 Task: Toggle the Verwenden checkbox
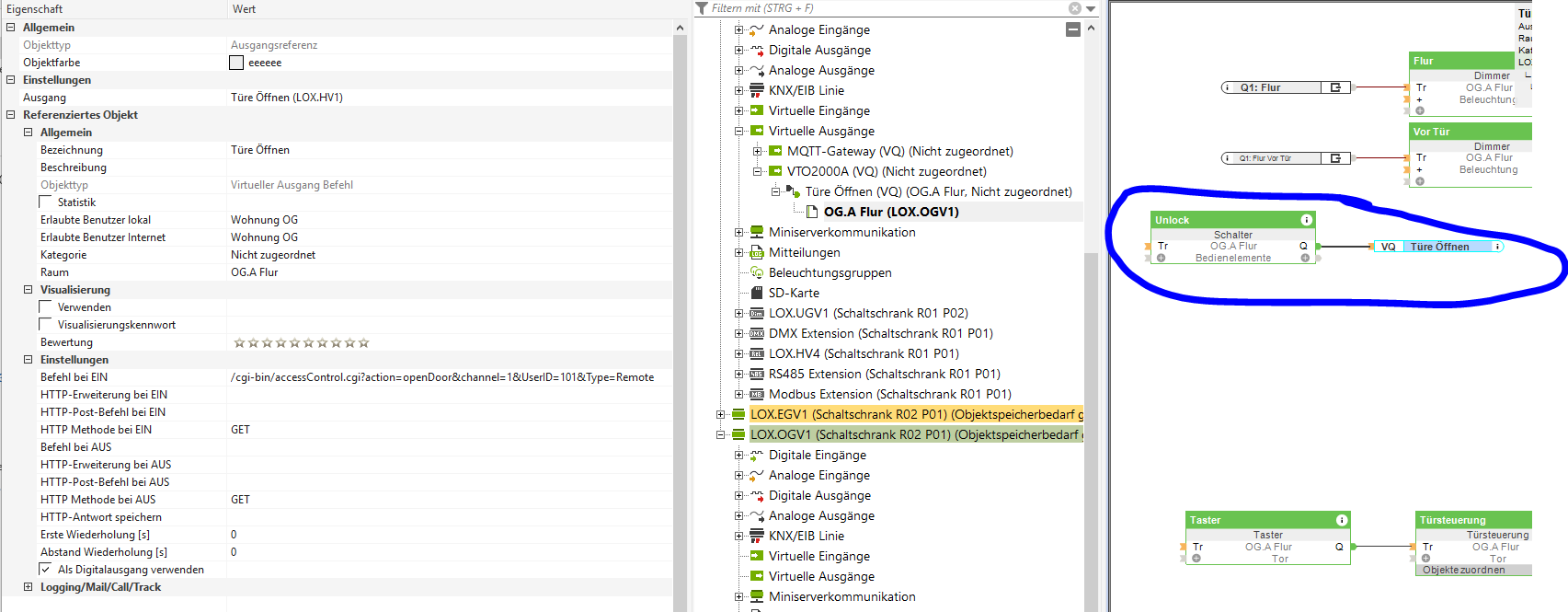(46, 307)
